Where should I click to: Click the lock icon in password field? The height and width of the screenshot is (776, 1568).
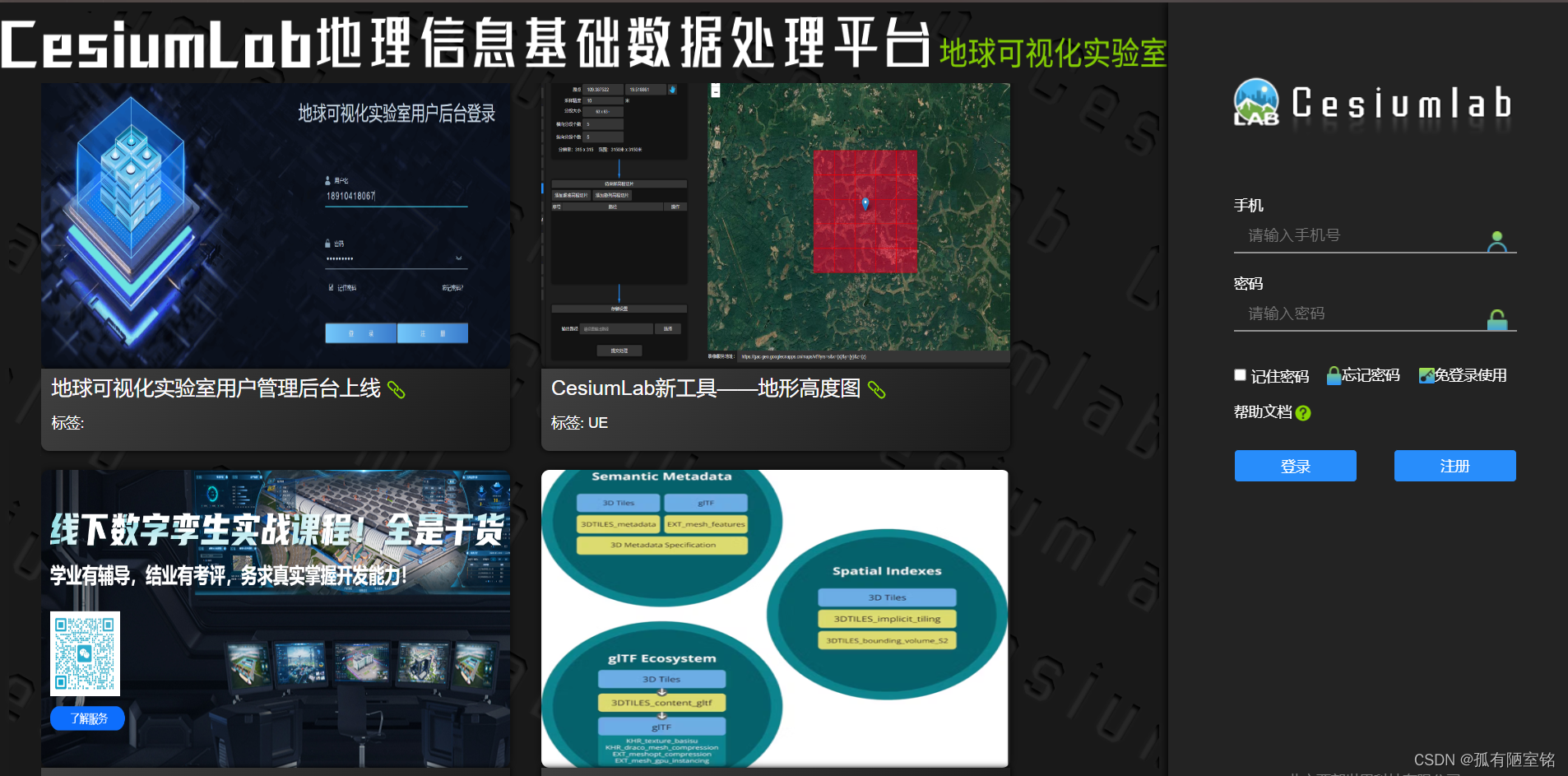click(x=1497, y=319)
